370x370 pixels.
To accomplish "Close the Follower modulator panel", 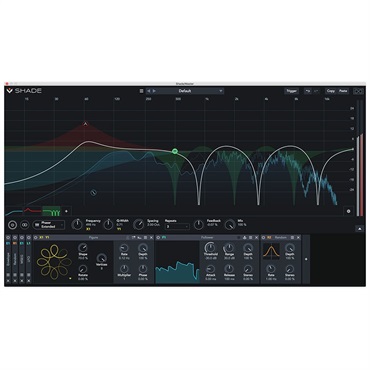I will (256, 238).
